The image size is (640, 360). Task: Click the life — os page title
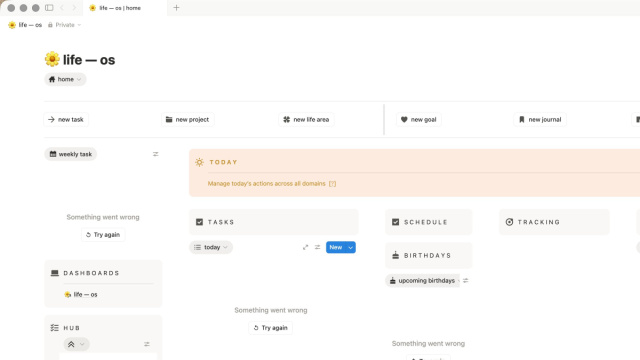coord(89,60)
